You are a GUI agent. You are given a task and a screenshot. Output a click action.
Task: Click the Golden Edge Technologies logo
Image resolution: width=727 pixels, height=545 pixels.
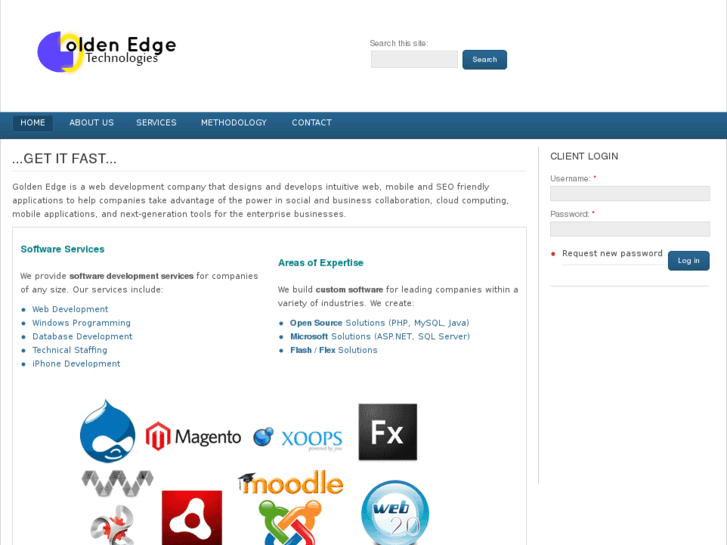pyautogui.click(x=107, y=51)
